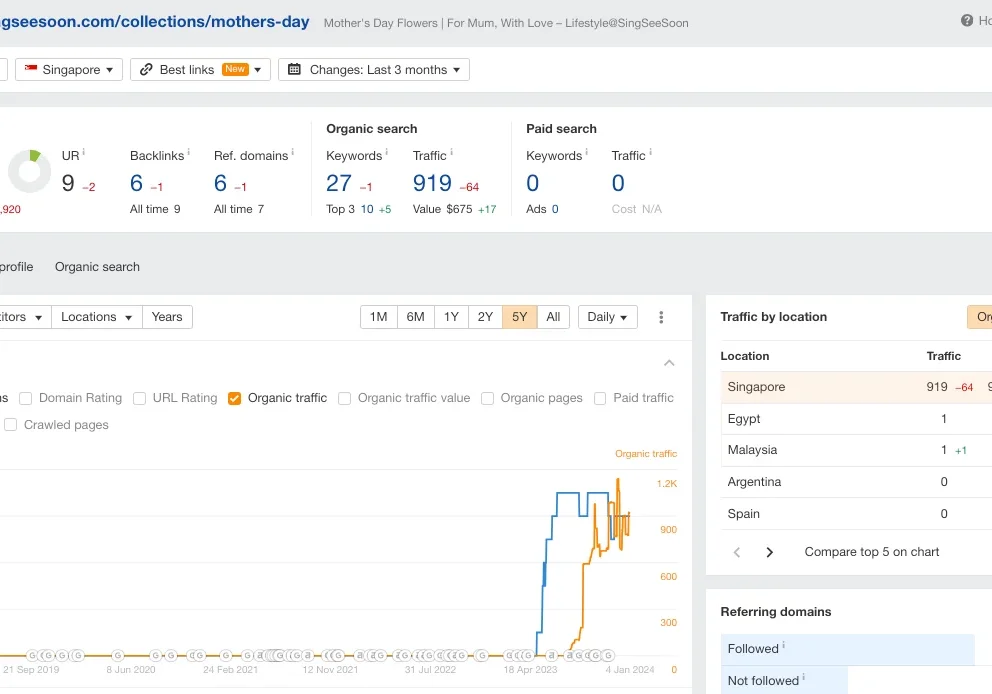Expand the Daily interval dropdown
992x694 pixels.
608,317
